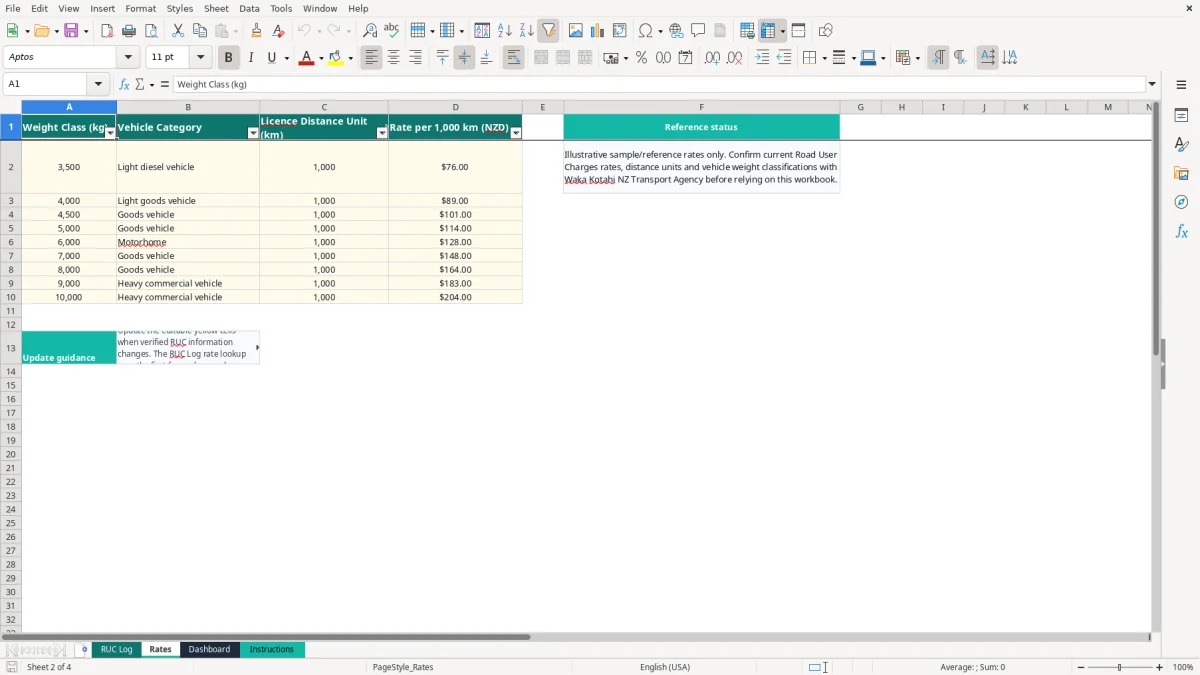Click the Increase indent icon
Image resolution: width=1200 pixels, height=675 pixels.
(x=762, y=58)
